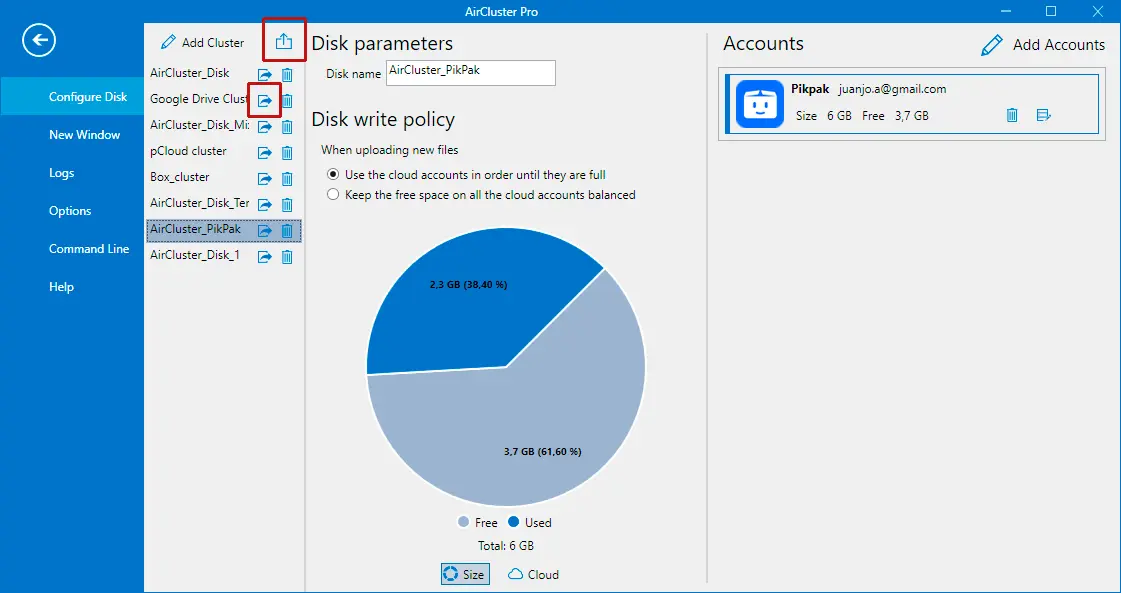Click the juanjo.a@gmail.com account text
Image resolution: width=1121 pixels, height=593 pixels.
click(892, 89)
